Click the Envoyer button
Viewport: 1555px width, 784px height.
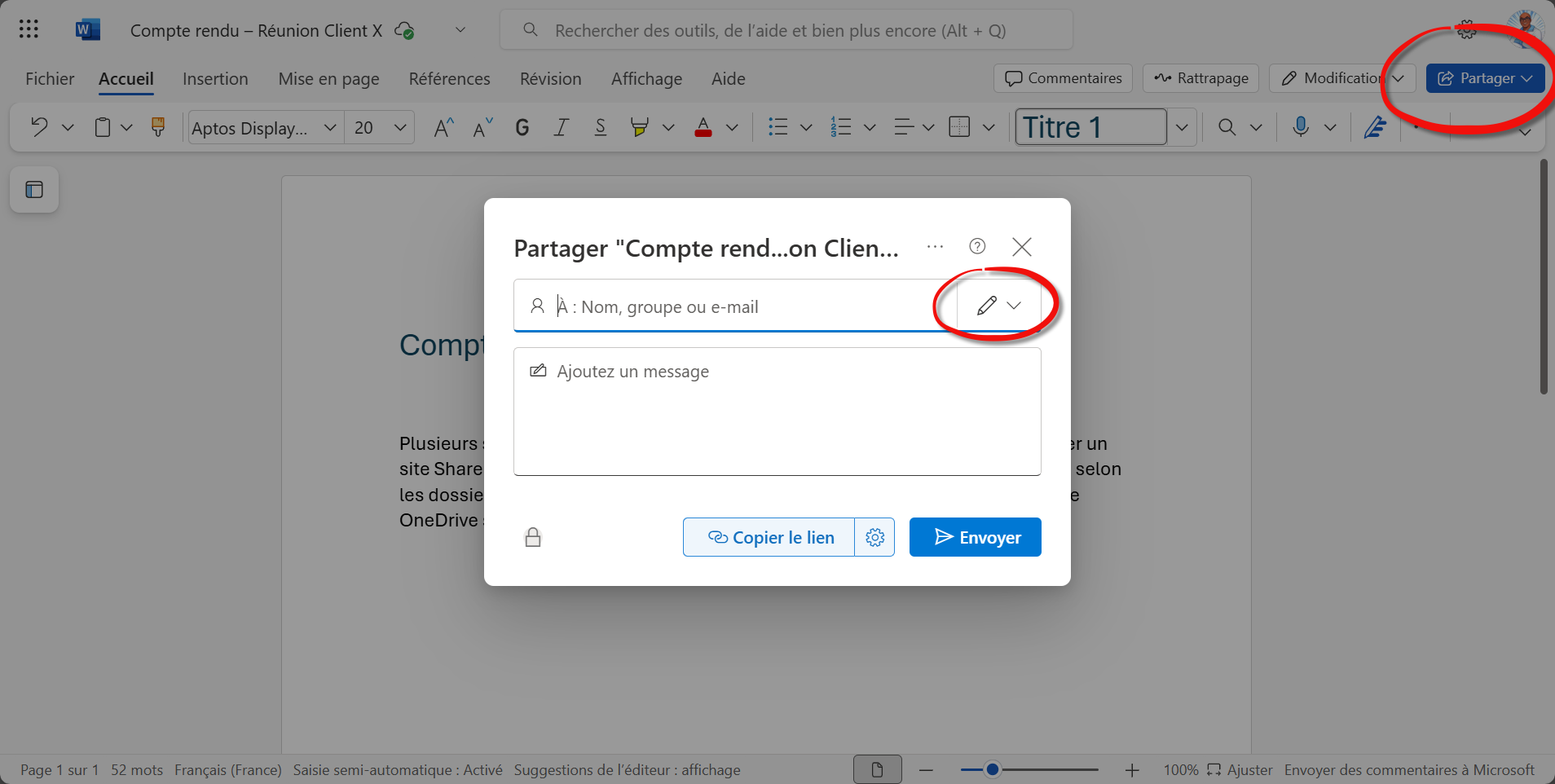click(975, 537)
